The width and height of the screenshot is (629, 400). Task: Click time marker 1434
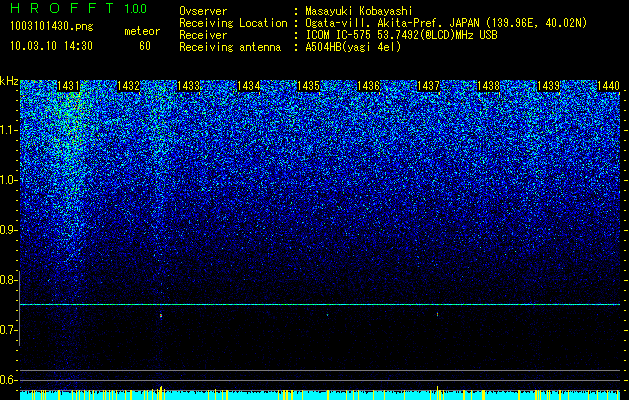249,86
